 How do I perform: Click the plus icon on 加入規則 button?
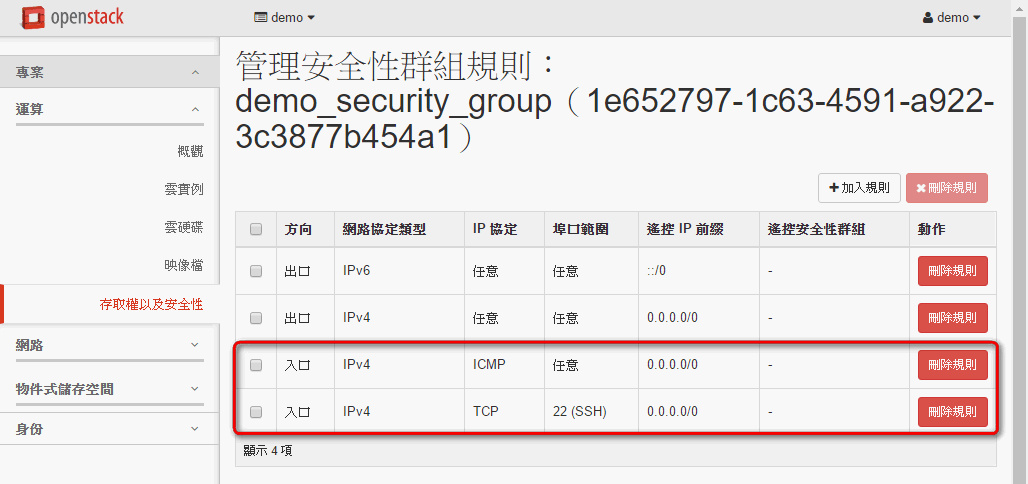tap(834, 188)
